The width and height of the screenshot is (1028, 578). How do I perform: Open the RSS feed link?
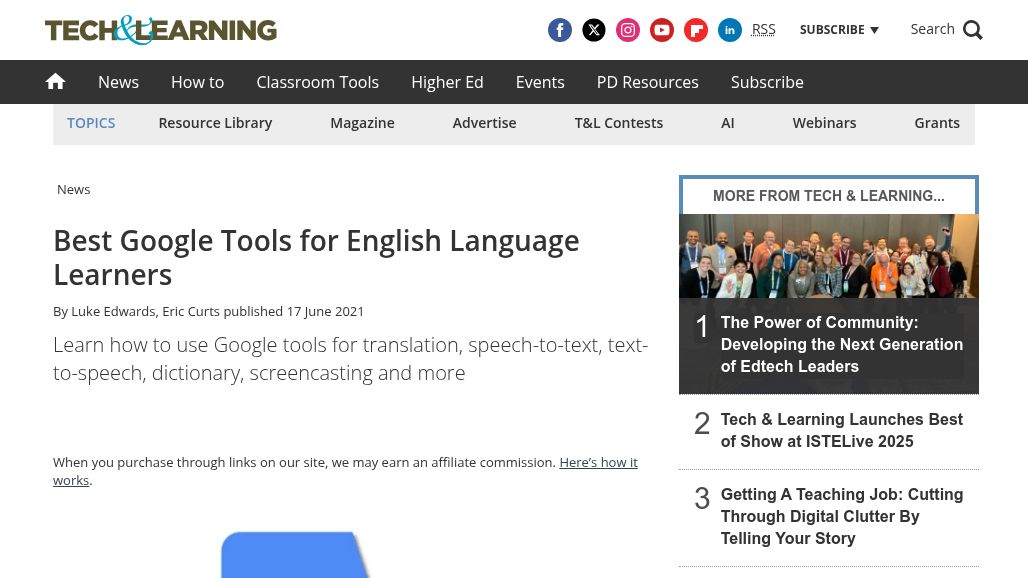763,29
